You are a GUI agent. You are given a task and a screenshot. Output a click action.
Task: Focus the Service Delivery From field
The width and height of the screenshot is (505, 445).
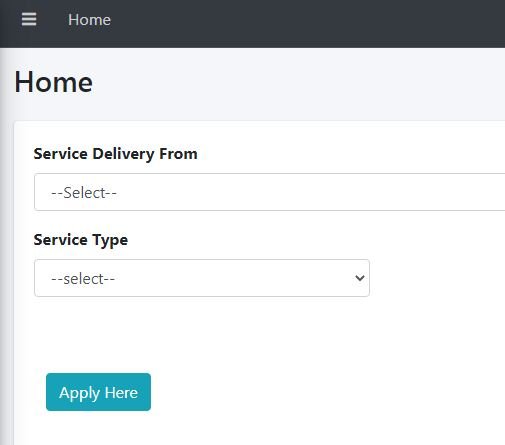tap(269, 192)
